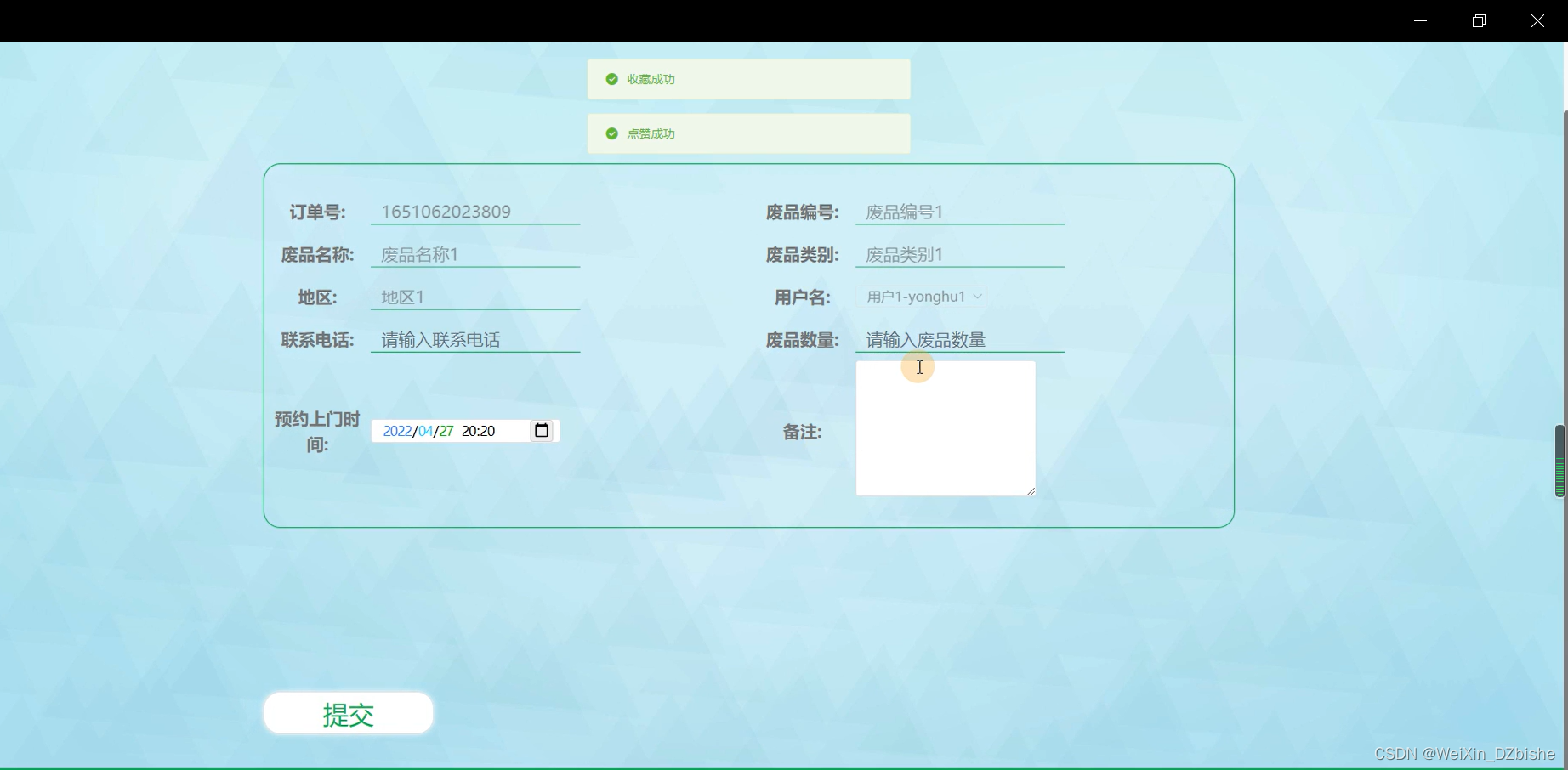Image resolution: width=1568 pixels, height=770 pixels.
Task: Click the 预约上门时间 label
Action: pyautogui.click(x=317, y=432)
